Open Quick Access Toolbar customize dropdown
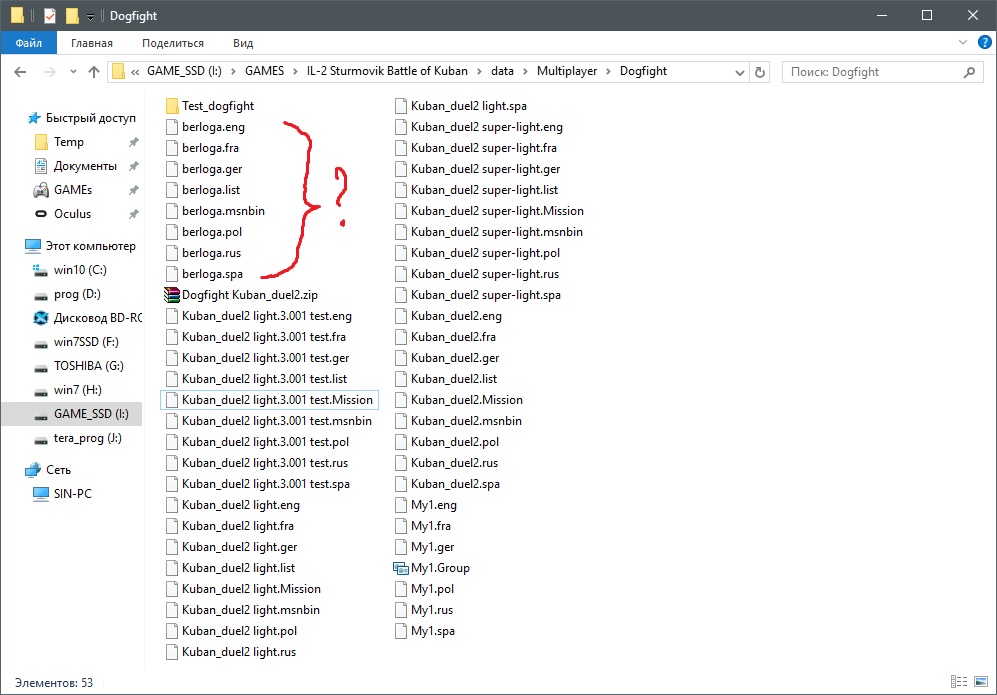 pyautogui.click(x=90, y=17)
